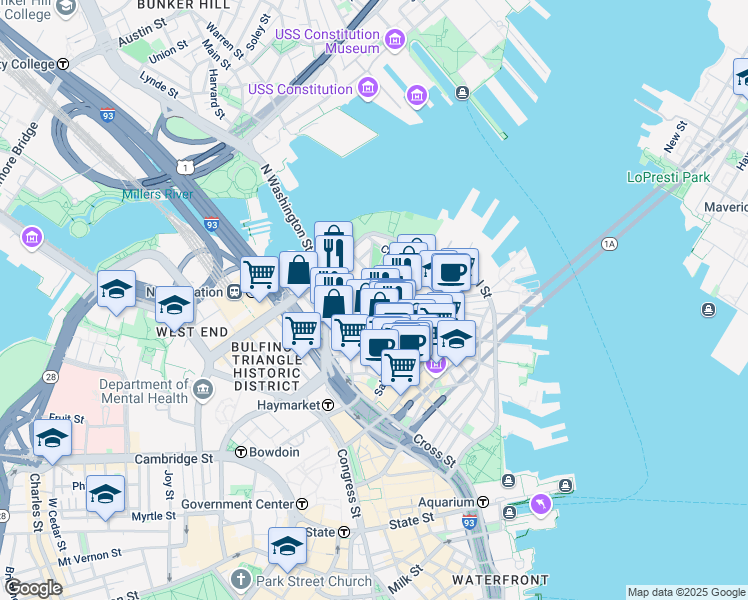Select the Mt Vernon St label
Image resolution: width=748 pixels, height=600 pixels.
(90, 558)
